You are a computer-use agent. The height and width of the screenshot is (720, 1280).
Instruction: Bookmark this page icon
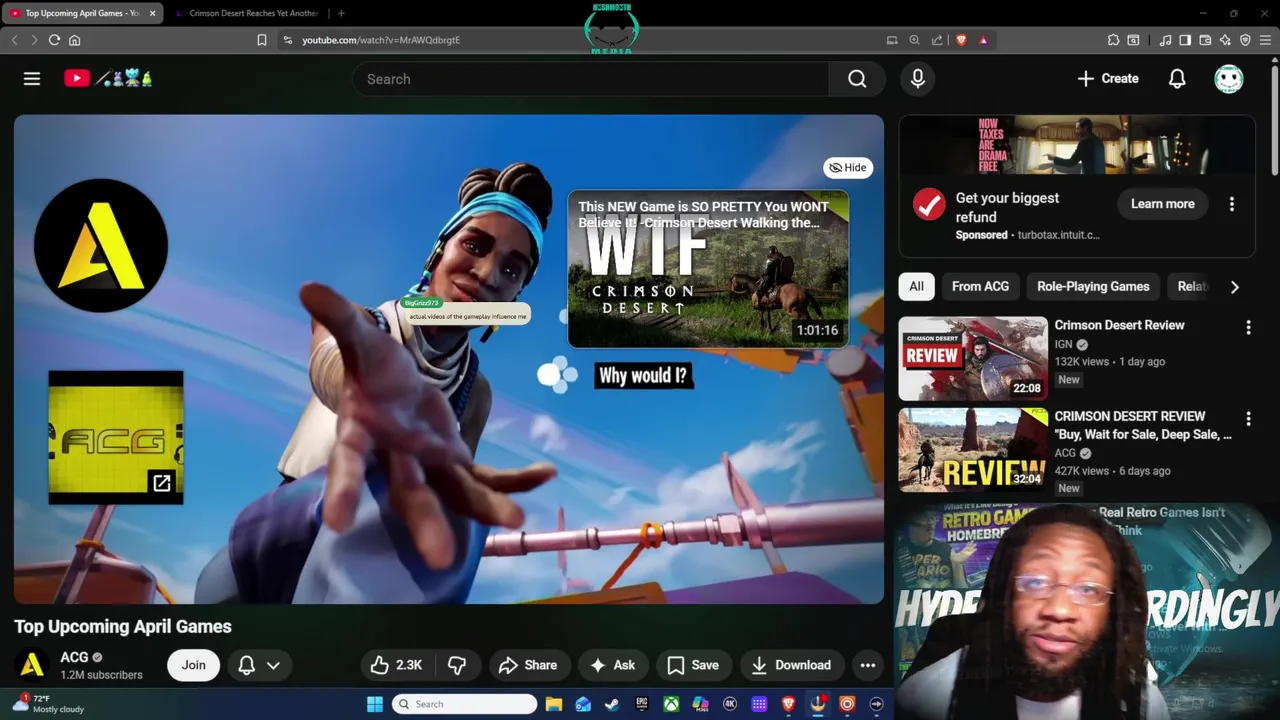pyautogui.click(x=261, y=40)
